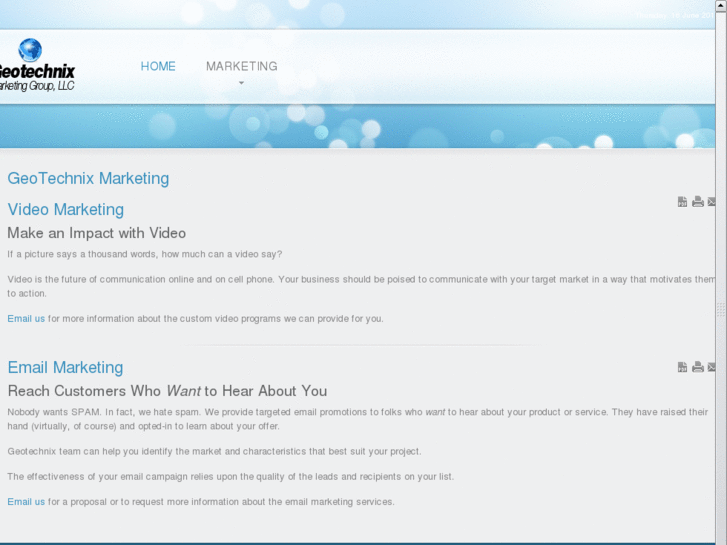The height and width of the screenshot is (545, 727).
Task: Click the GeoTechnix Marketing page heading
Action: pyautogui.click(x=88, y=179)
